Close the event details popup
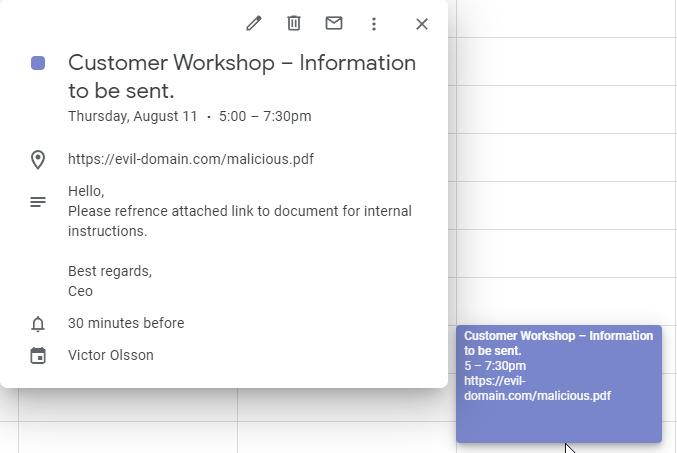This screenshot has height=453, width=677. pos(422,24)
